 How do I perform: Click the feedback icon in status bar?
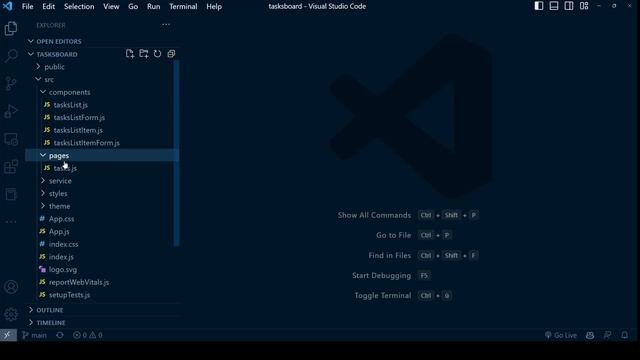pos(607,335)
